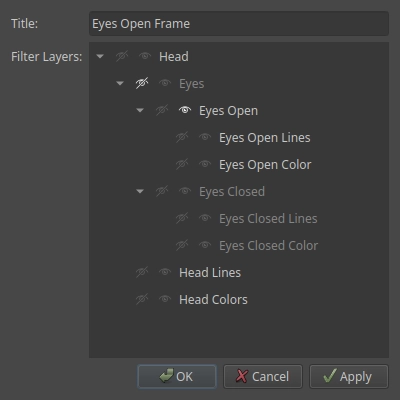Click the eye show icon for Head

[x=145, y=56]
